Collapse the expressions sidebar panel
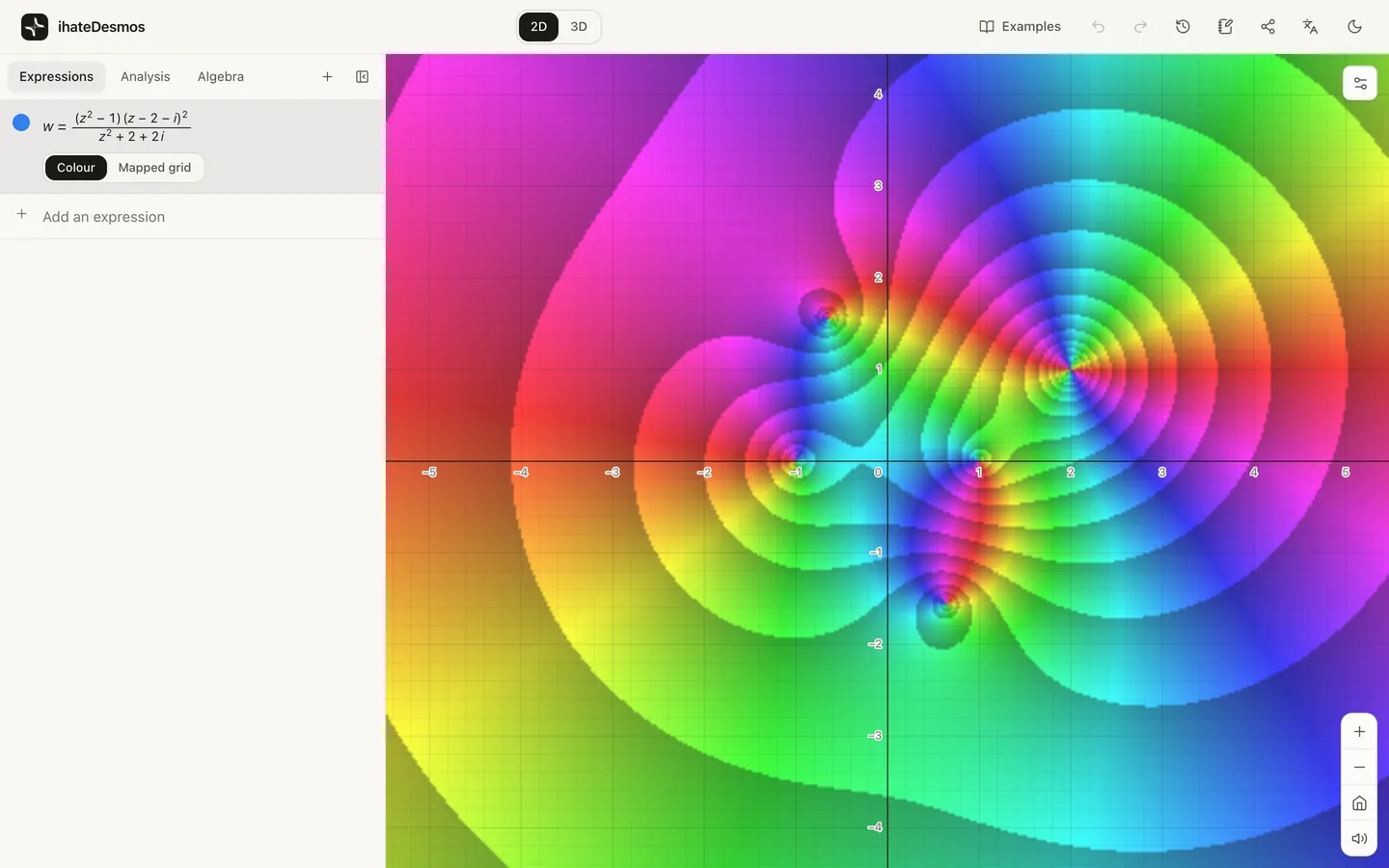The height and width of the screenshot is (868, 1389). coord(362,77)
